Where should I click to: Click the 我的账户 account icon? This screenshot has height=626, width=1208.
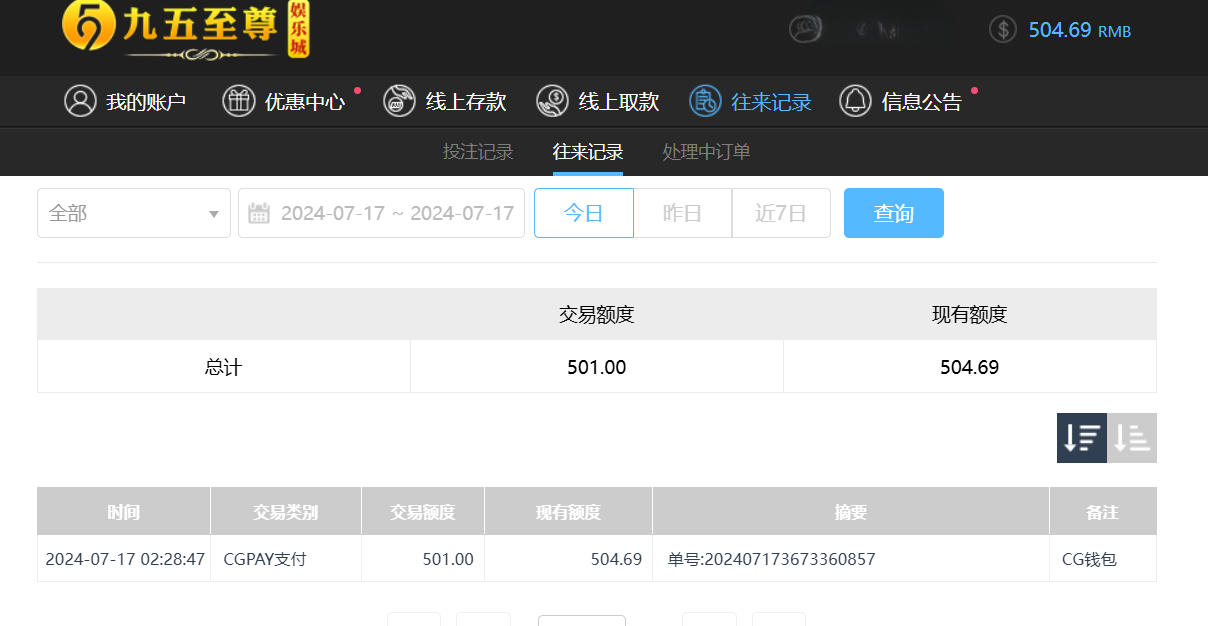click(81, 100)
